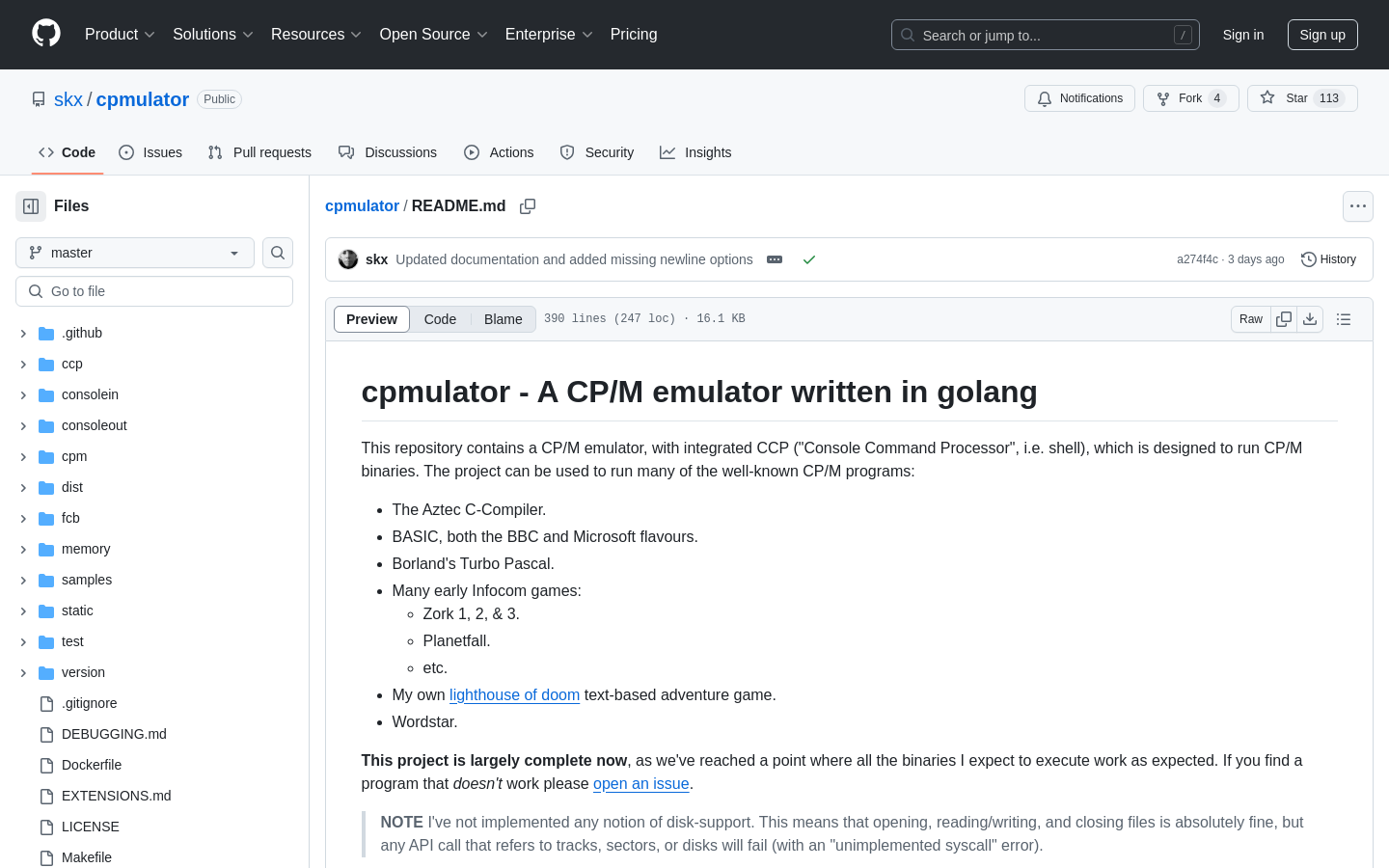The height and width of the screenshot is (868, 1389).
Task: Click the memory folder icon
Action: click(x=46, y=549)
